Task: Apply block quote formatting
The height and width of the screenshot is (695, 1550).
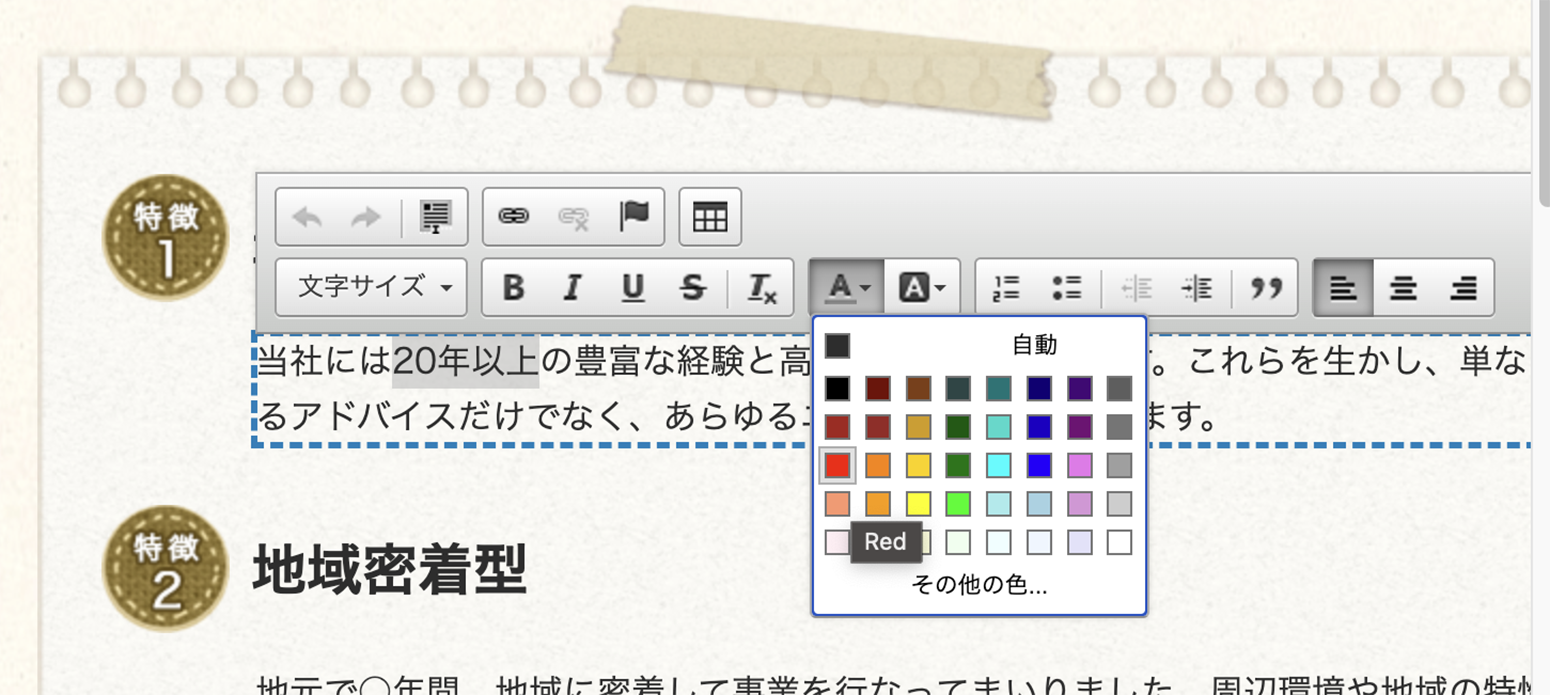Action: click(1266, 288)
